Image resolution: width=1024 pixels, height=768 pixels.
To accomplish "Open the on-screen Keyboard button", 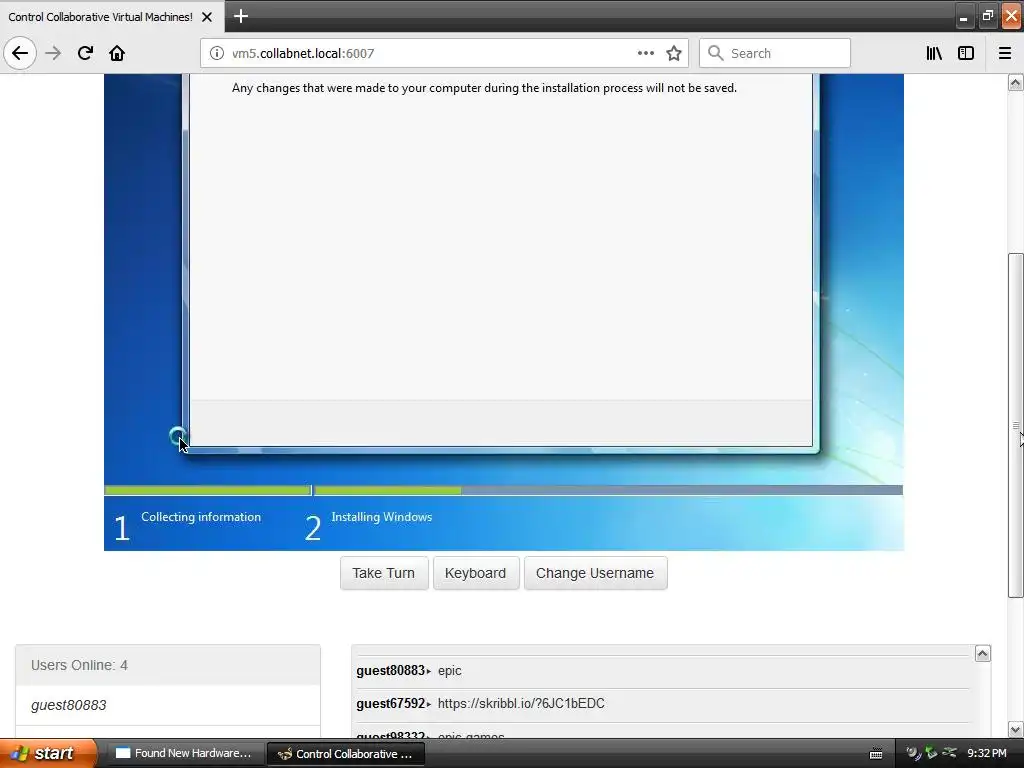I will (475, 573).
